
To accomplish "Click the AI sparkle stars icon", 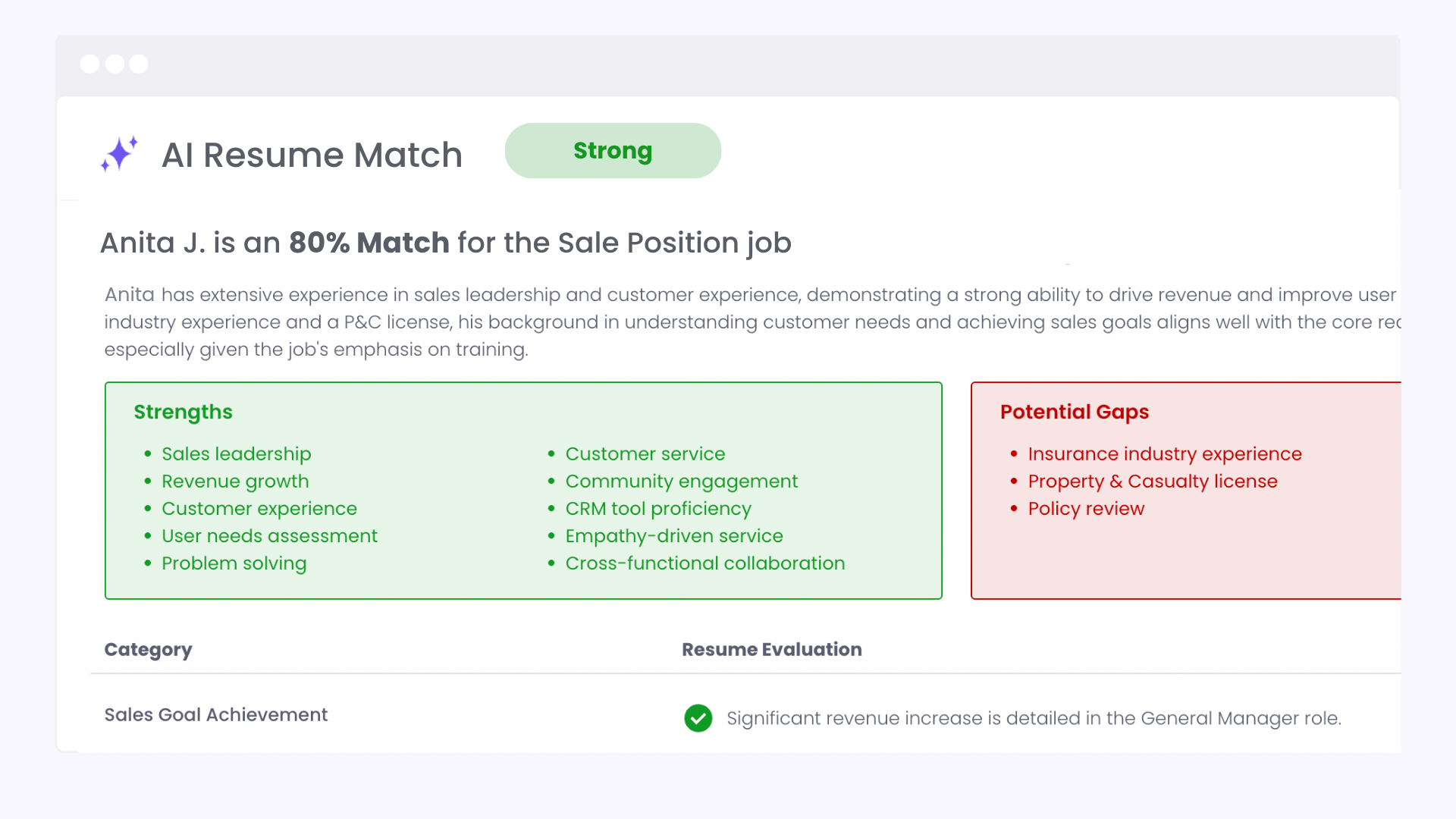I will (119, 154).
